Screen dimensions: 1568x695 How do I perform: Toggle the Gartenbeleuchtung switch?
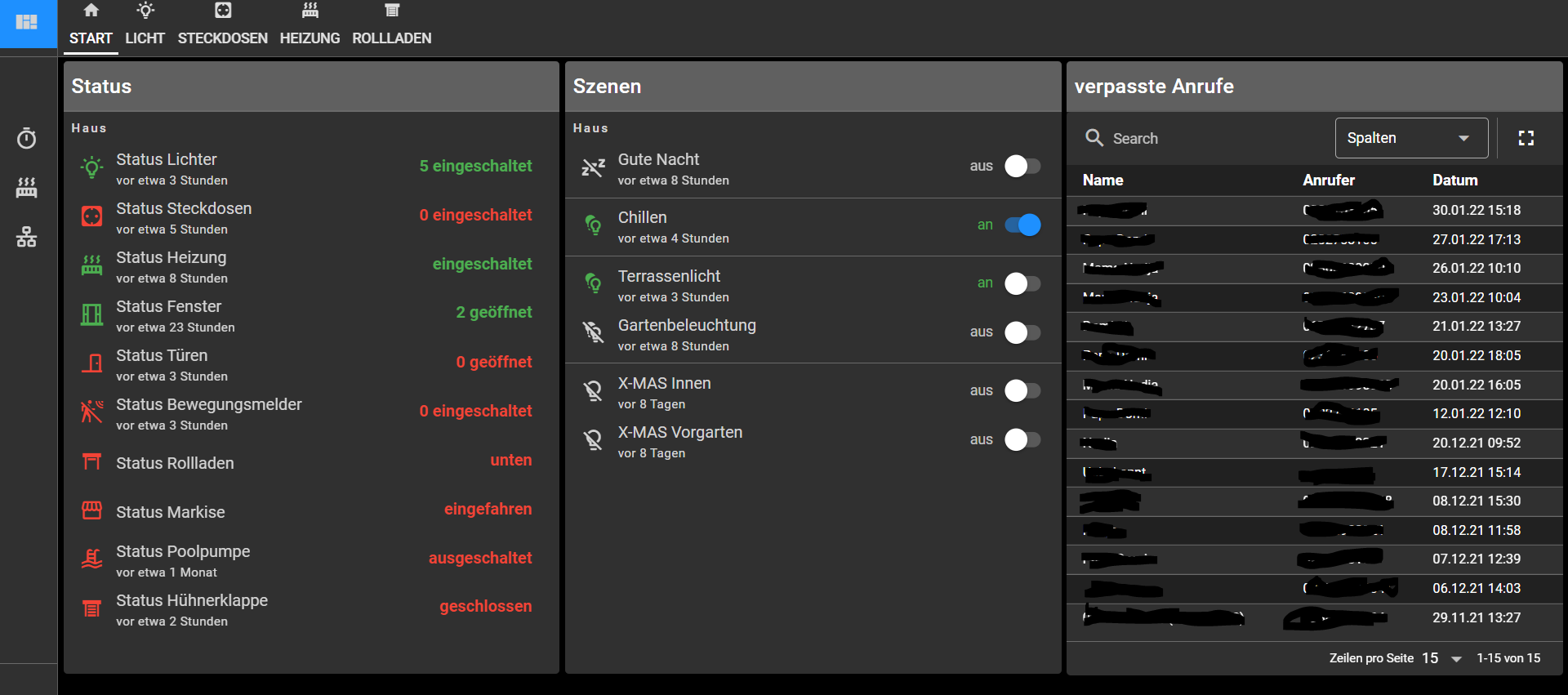1022,332
